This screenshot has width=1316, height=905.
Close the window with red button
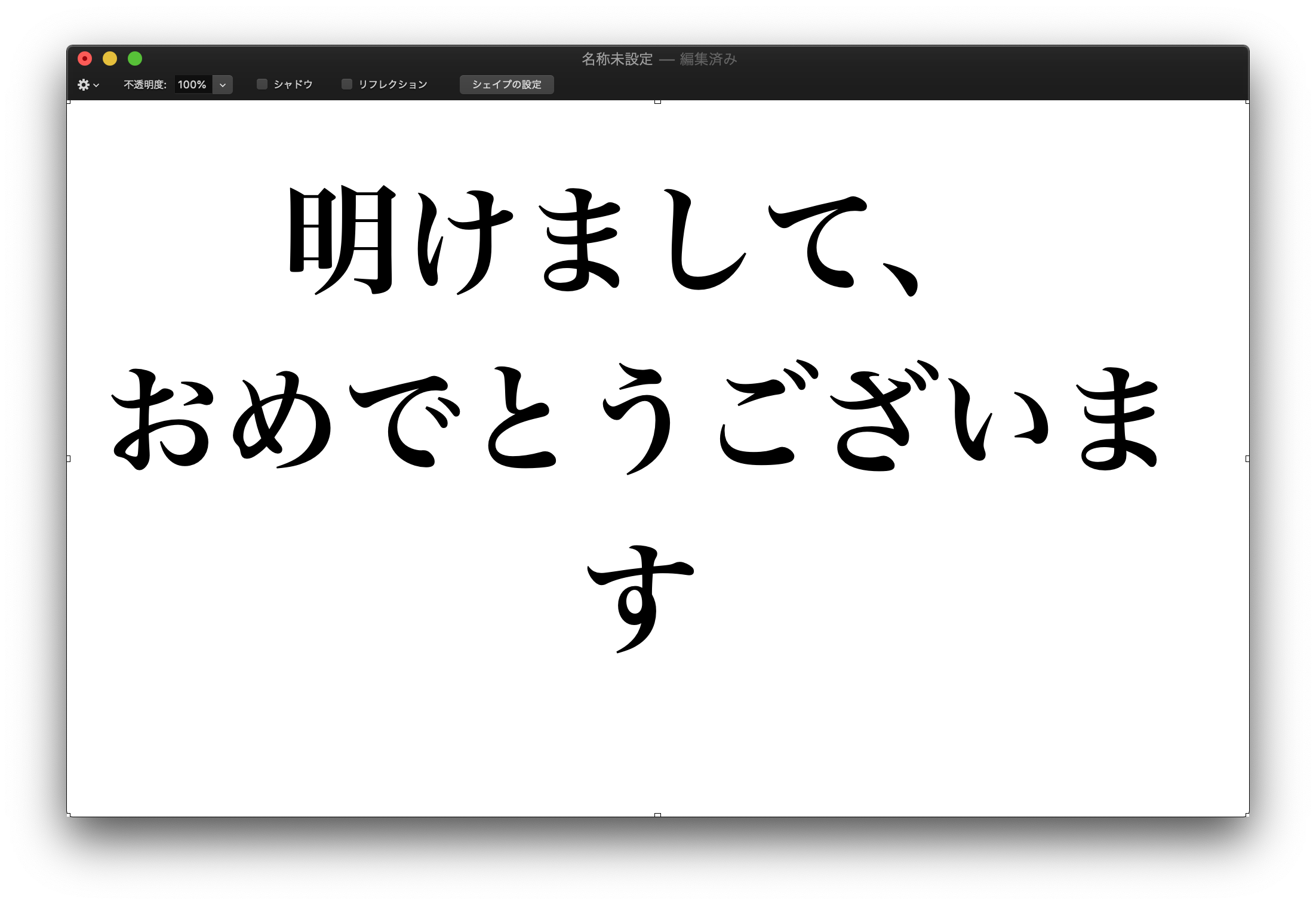[85, 59]
